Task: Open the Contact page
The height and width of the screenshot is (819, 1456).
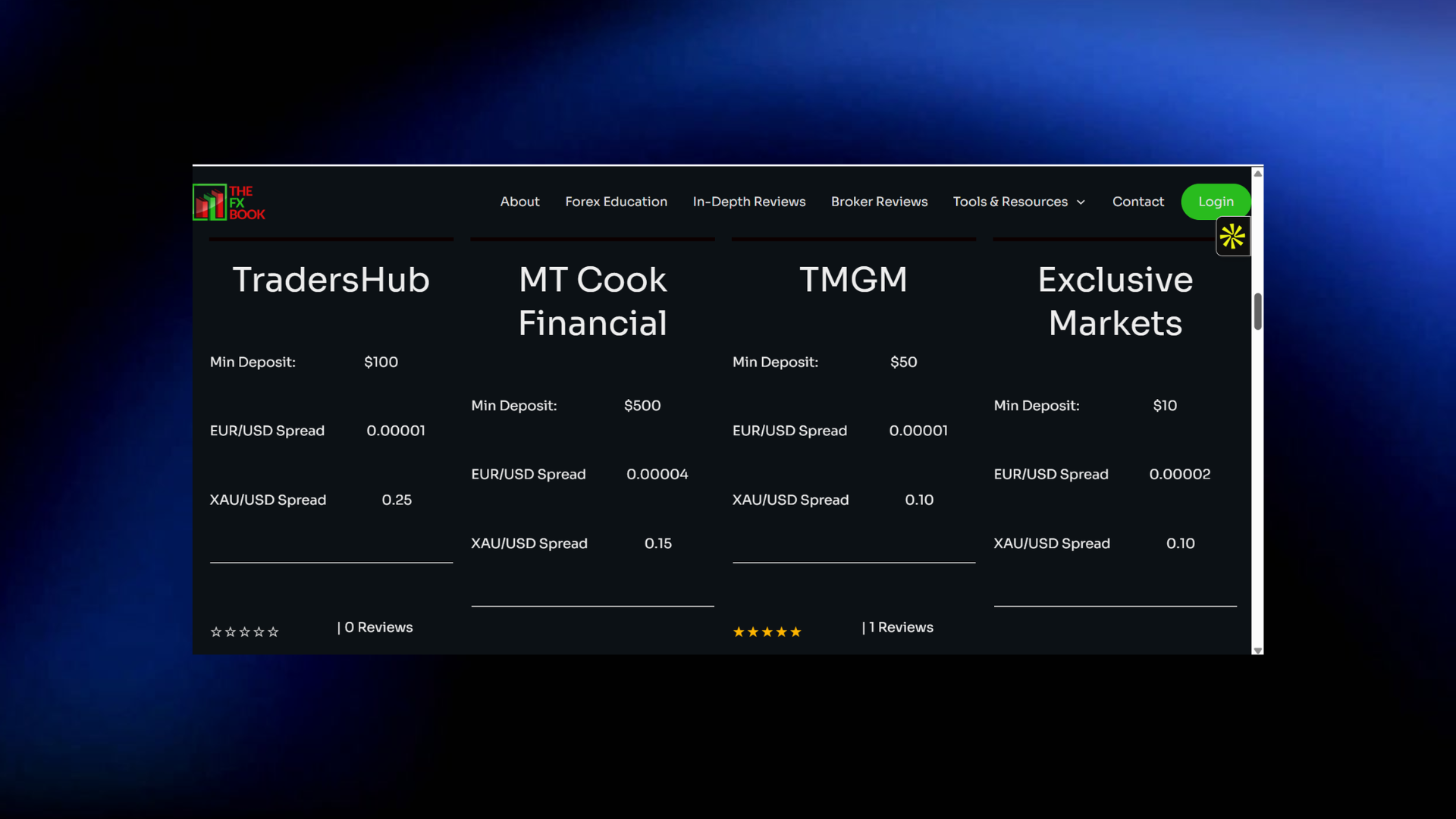Action: tap(1137, 202)
